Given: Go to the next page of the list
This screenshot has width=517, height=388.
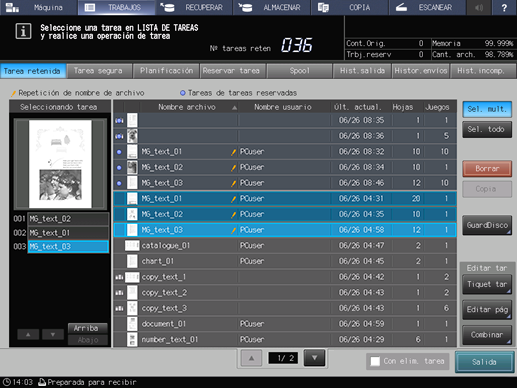Looking at the screenshot, I should tap(314, 358).
